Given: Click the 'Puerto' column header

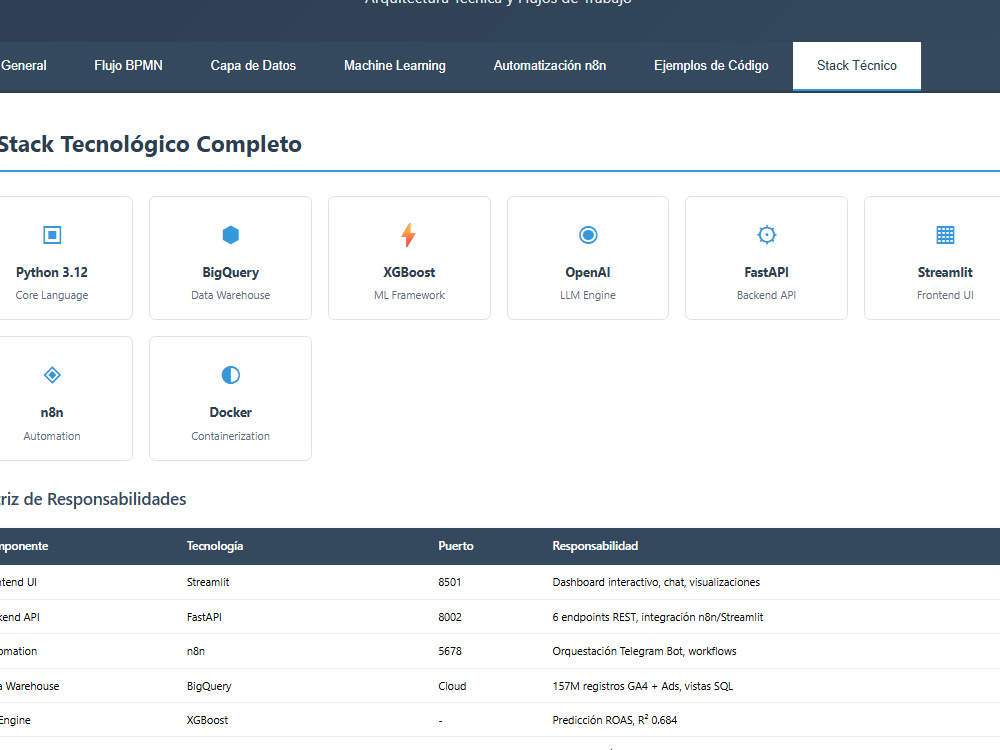Looking at the screenshot, I should (x=455, y=546).
